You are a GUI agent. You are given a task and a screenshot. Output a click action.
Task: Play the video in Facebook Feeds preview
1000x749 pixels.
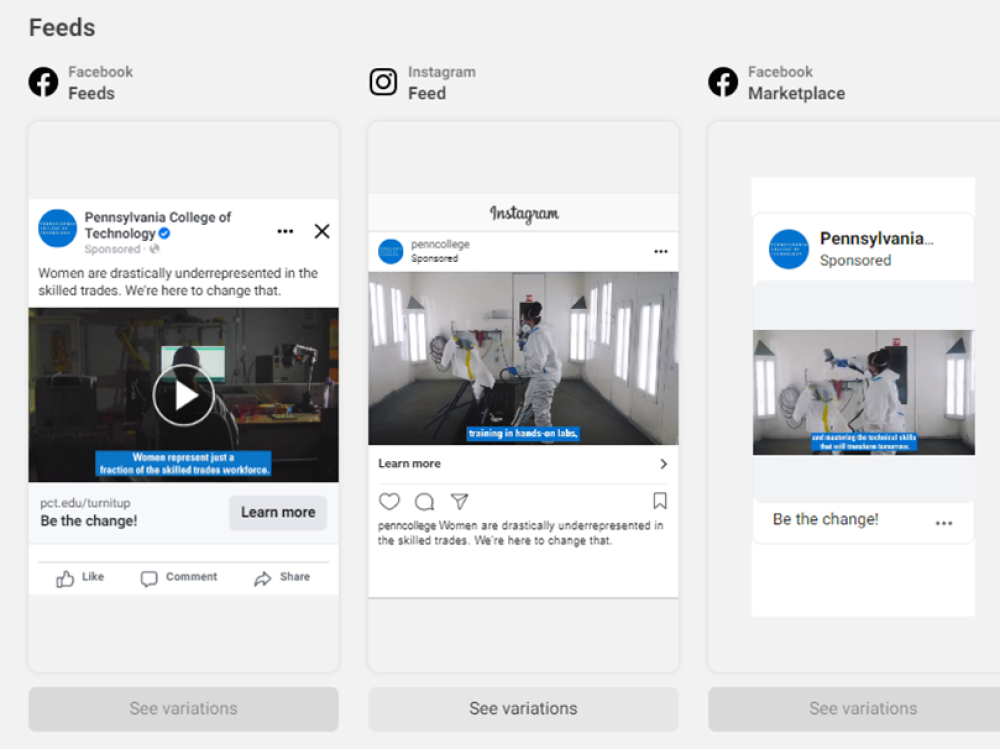183,395
